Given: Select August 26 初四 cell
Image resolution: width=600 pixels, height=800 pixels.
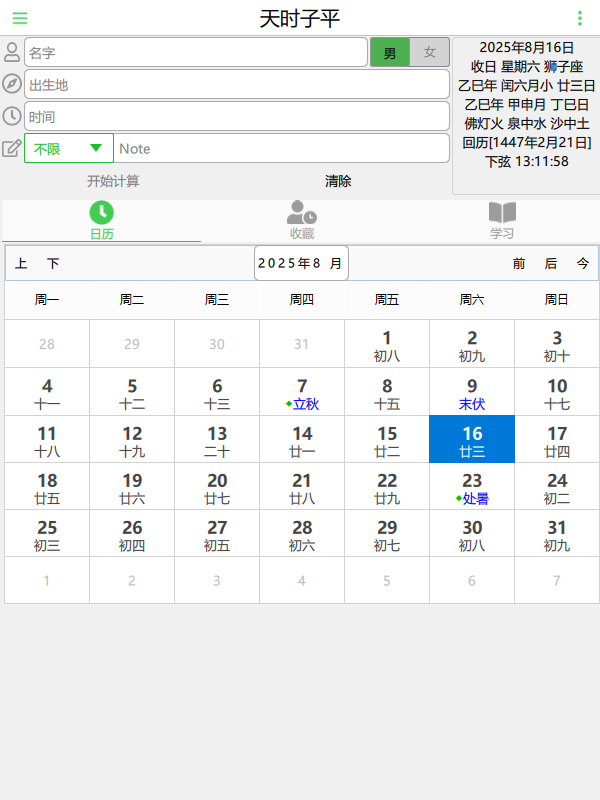Looking at the screenshot, I should tap(132, 533).
